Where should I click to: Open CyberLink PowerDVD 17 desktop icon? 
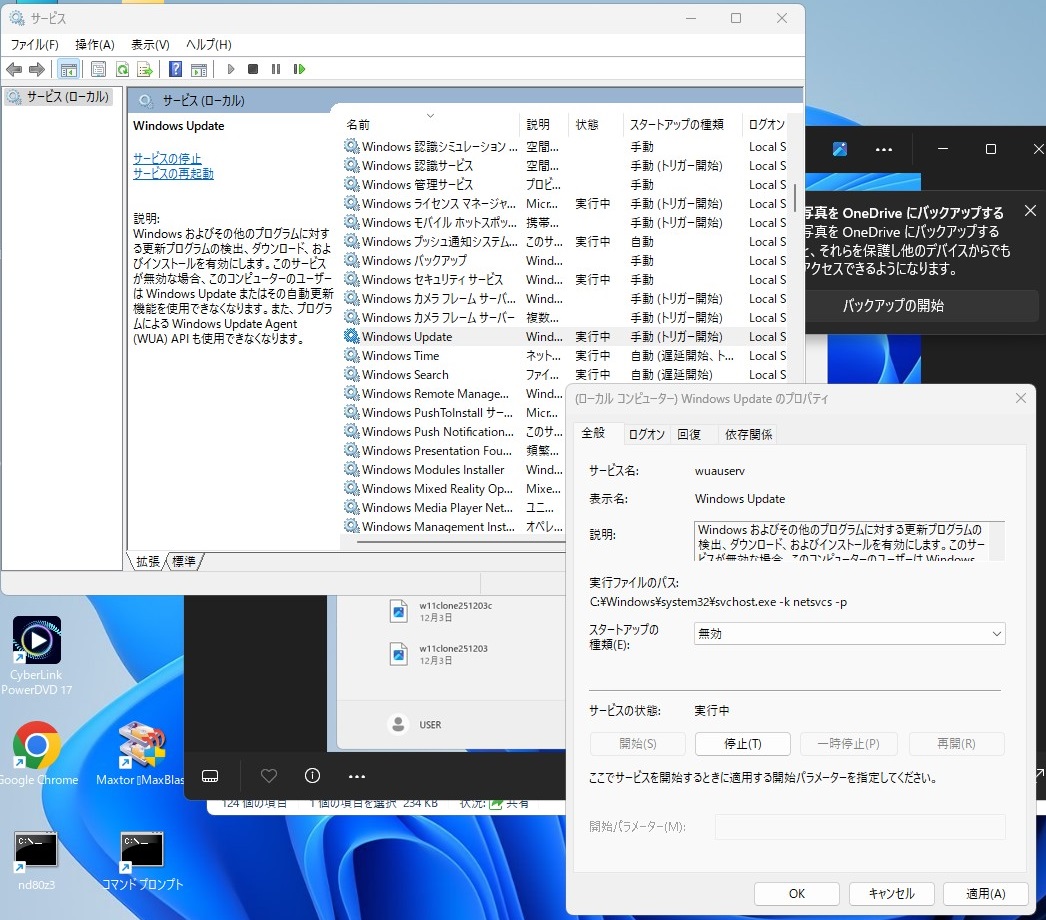coord(37,641)
